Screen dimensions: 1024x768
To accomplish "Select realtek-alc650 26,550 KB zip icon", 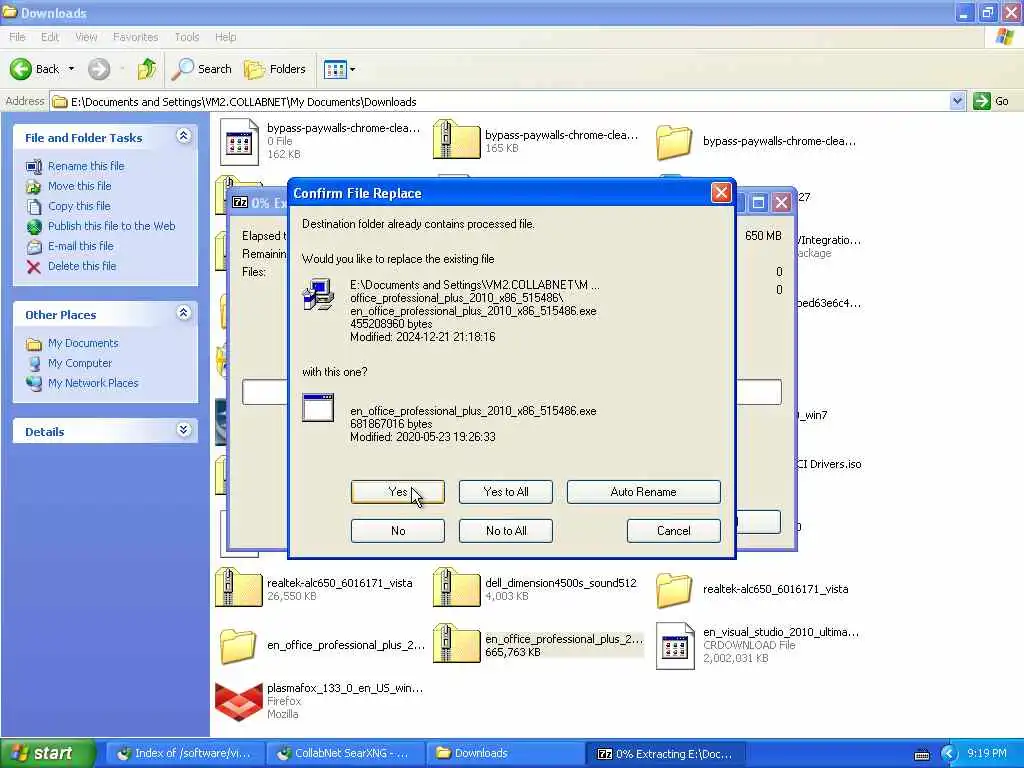I will pyautogui.click(x=238, y=587).
